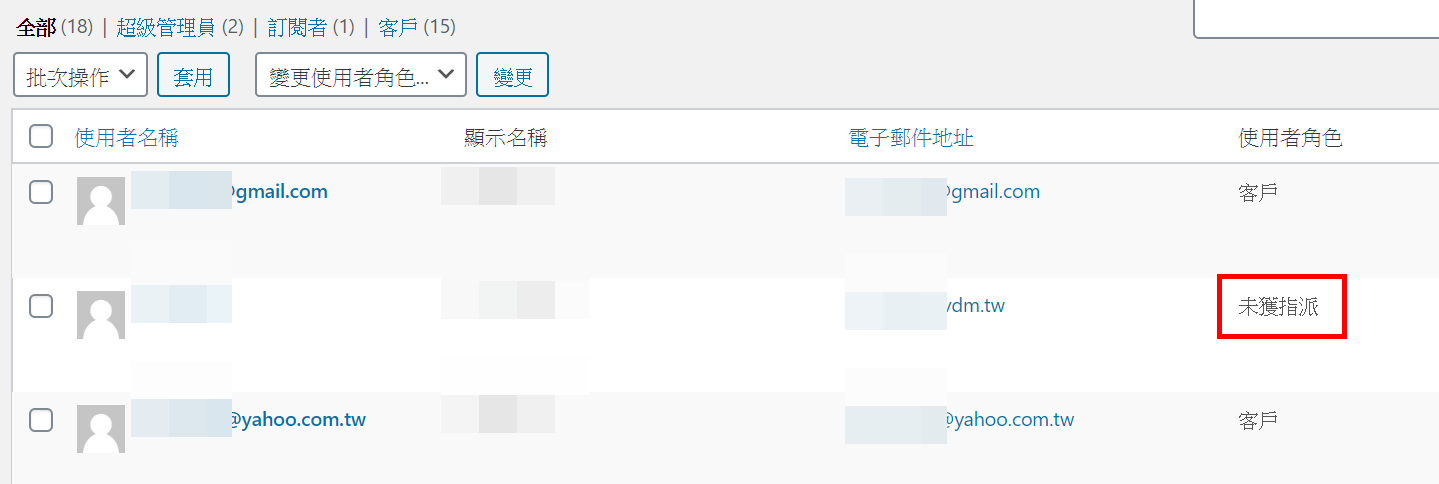The image size is (1439, 484).
Task: Sort by 電子郵件地址 column header
Action: [x=910, y=138]
